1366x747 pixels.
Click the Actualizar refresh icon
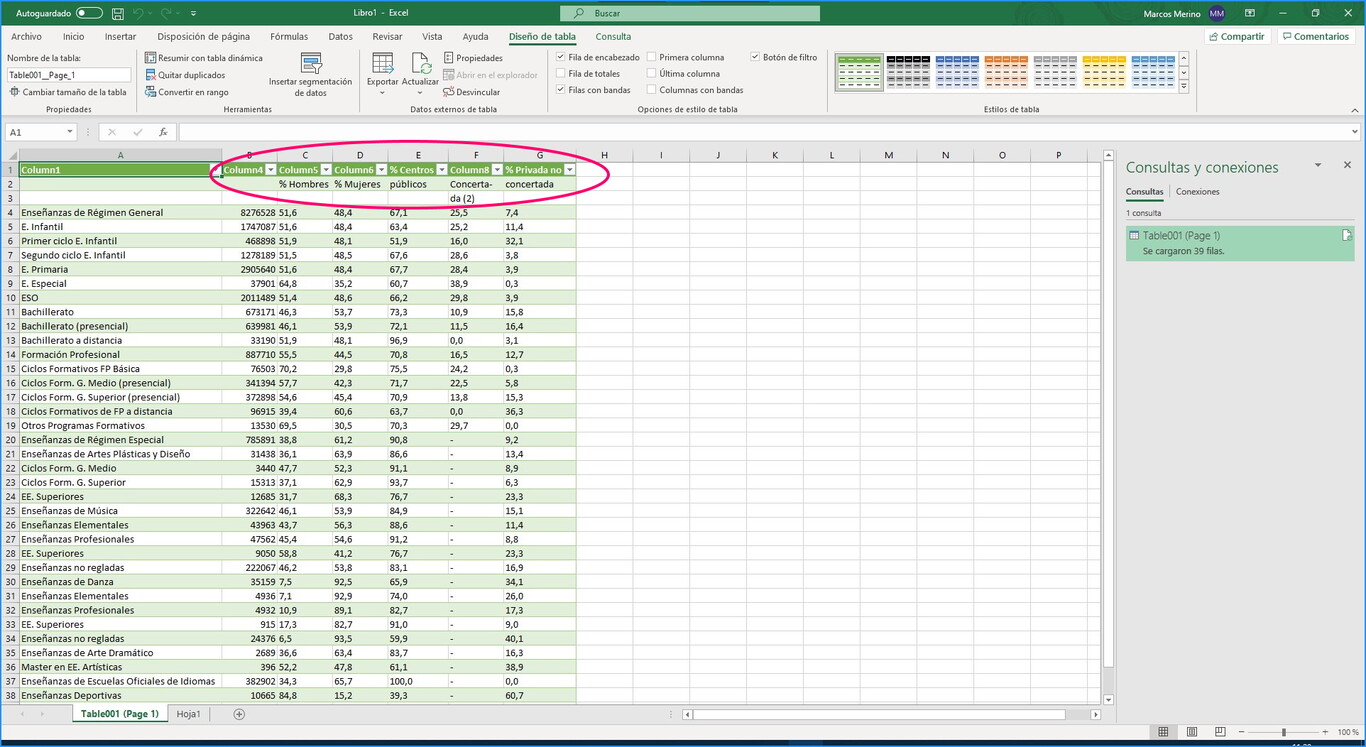(x=421, y=64)
